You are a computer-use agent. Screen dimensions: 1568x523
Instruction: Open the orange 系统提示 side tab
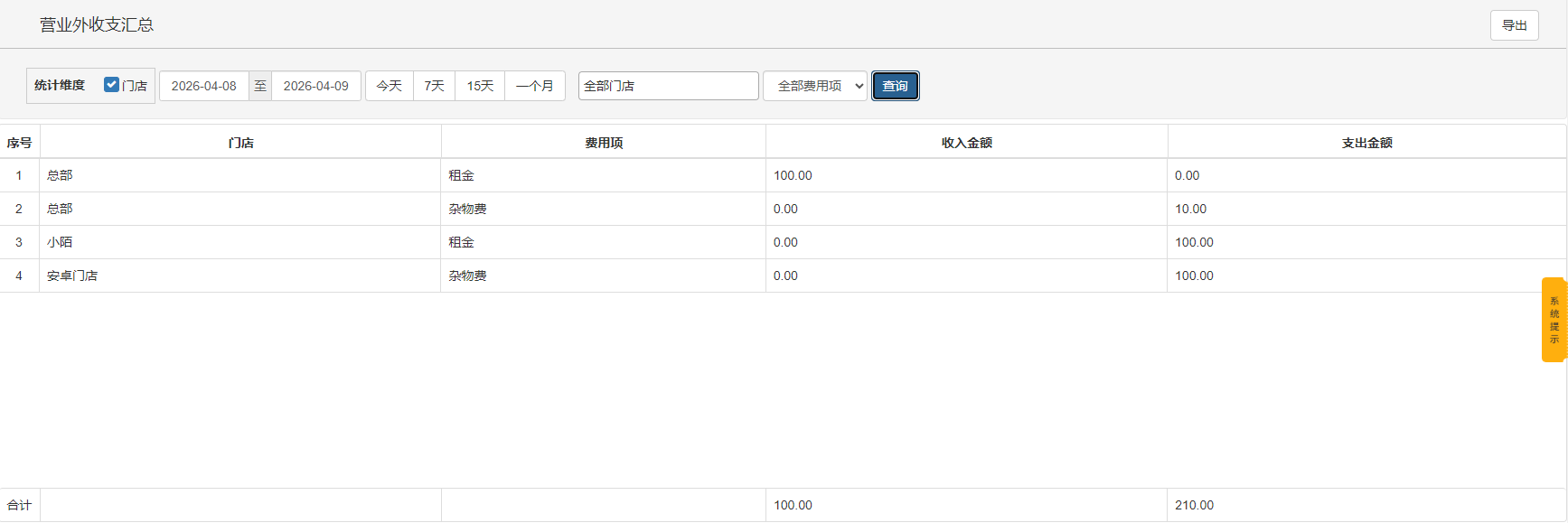click(1554, 320)
